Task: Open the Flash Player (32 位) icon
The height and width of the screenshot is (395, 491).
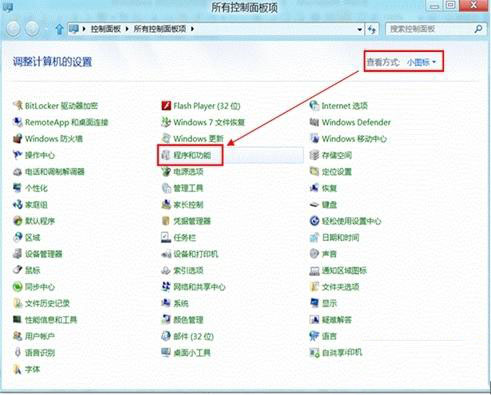Action: pos(166,106)
